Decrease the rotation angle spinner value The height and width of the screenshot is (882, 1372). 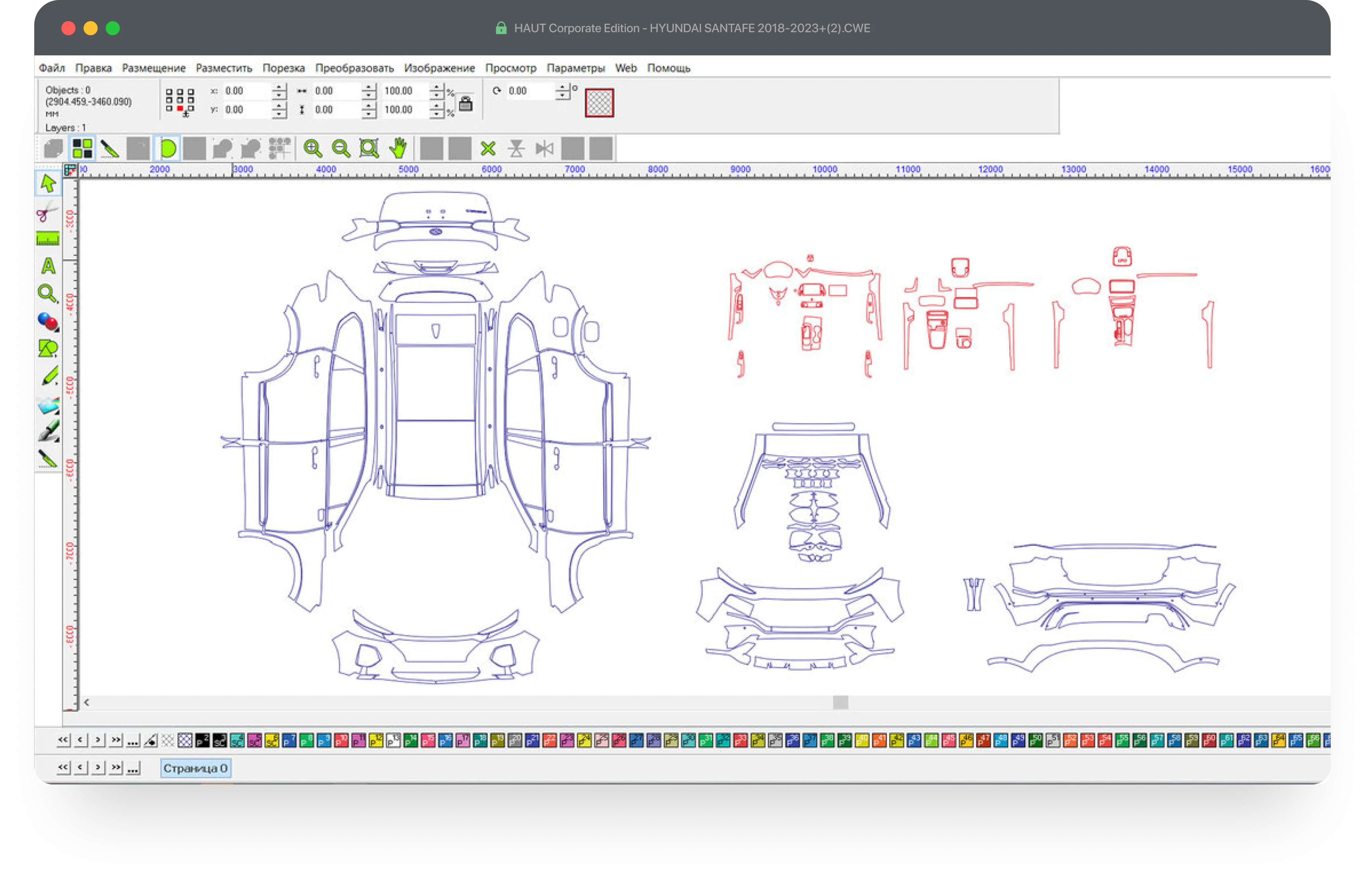click(x=563, y=95)
